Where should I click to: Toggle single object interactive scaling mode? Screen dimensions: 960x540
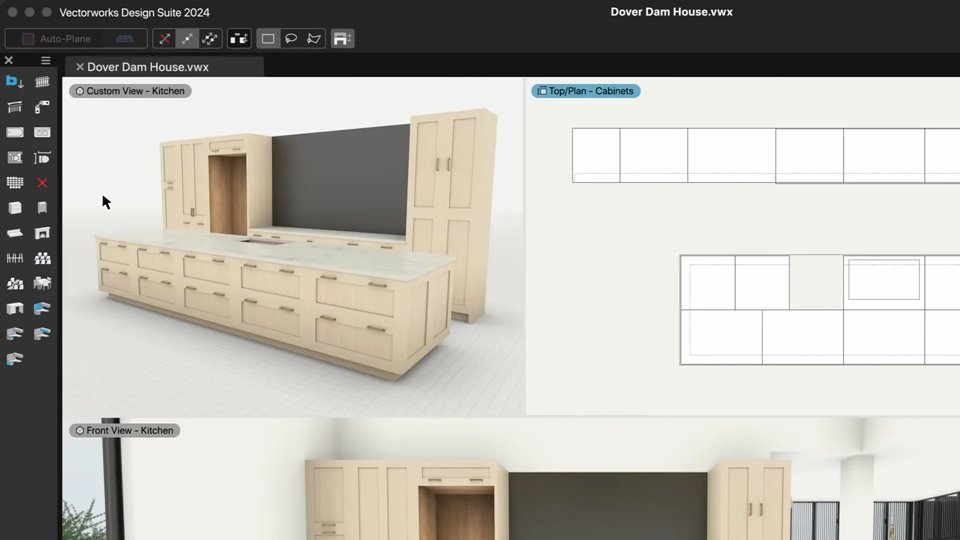click(187, 39)
